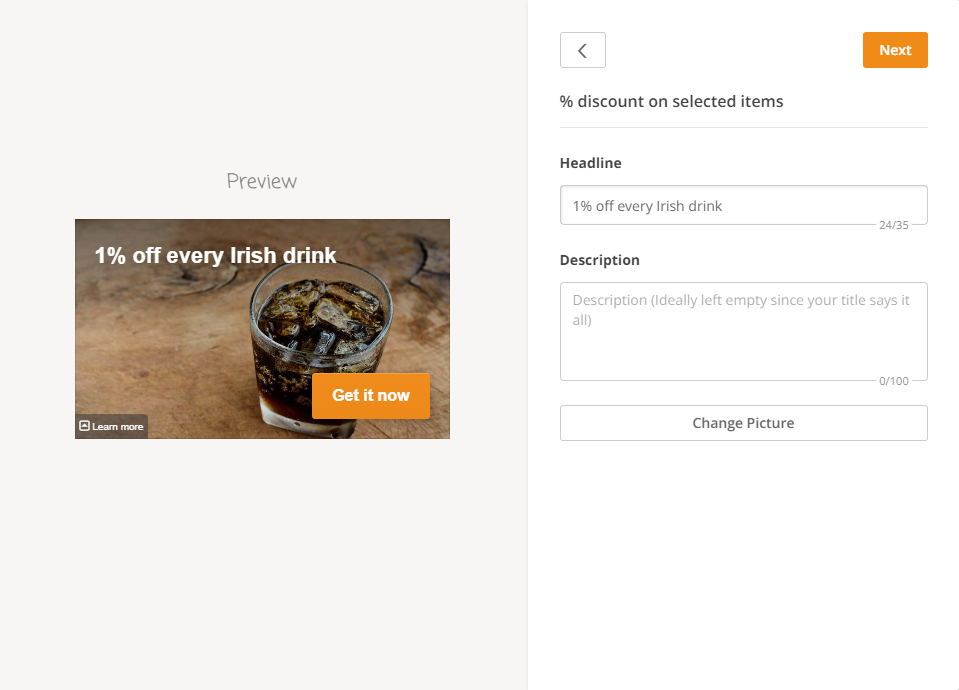This screenshot has width=959, height=690.
Task: Click the 24/35 headline character counter
Action: coord(893,225)
